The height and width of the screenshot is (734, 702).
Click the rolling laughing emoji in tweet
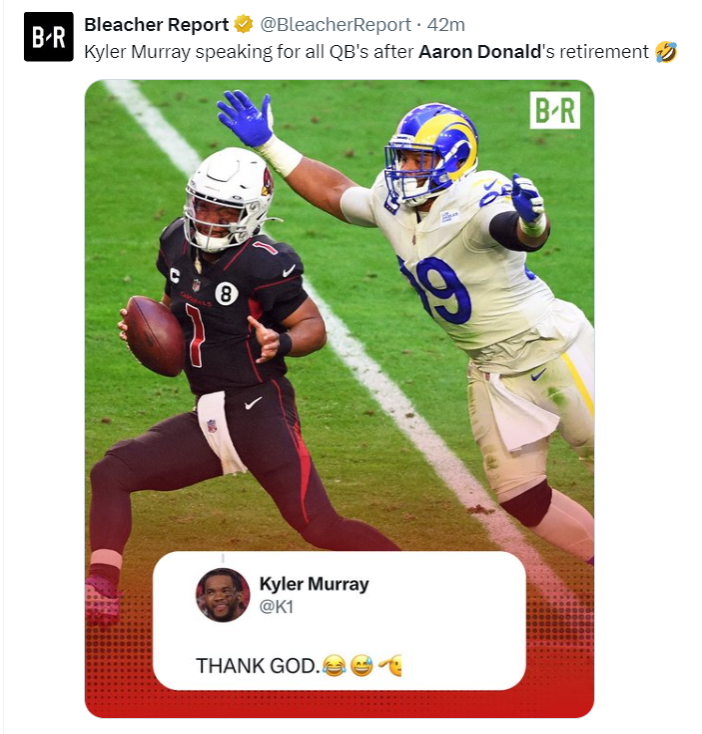tap(666, 51)
